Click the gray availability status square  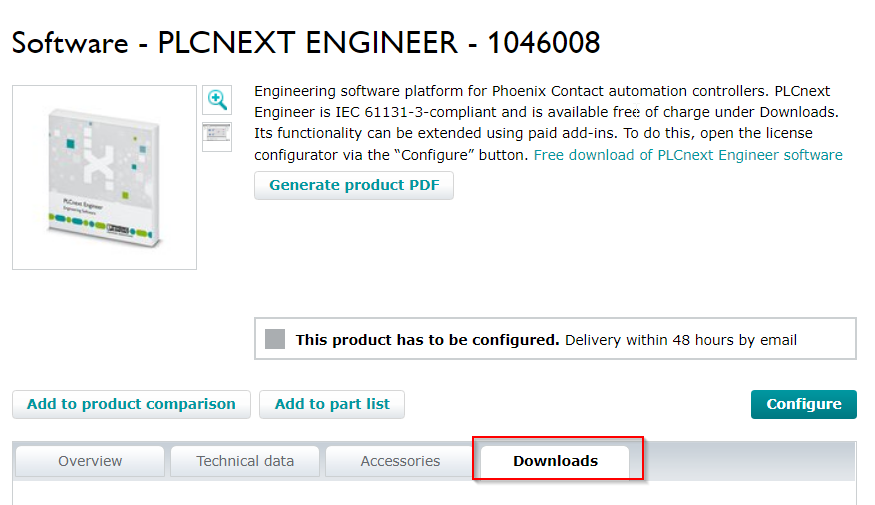click(275, 339)
